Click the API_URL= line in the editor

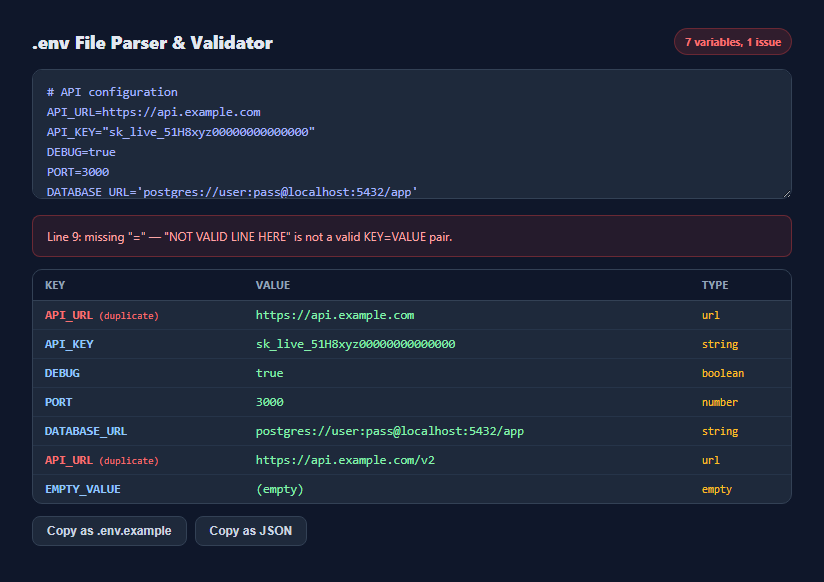tap(153, 112)
